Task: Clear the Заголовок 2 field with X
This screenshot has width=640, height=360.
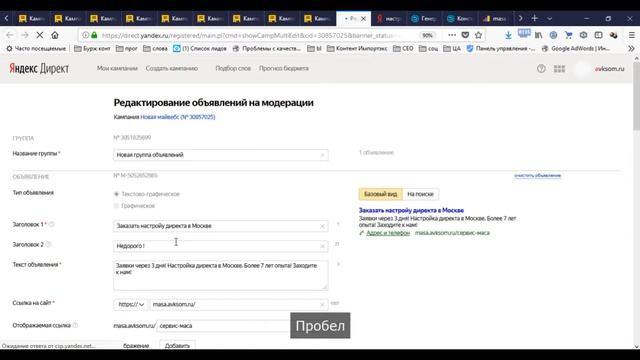Action: (322, 246)
